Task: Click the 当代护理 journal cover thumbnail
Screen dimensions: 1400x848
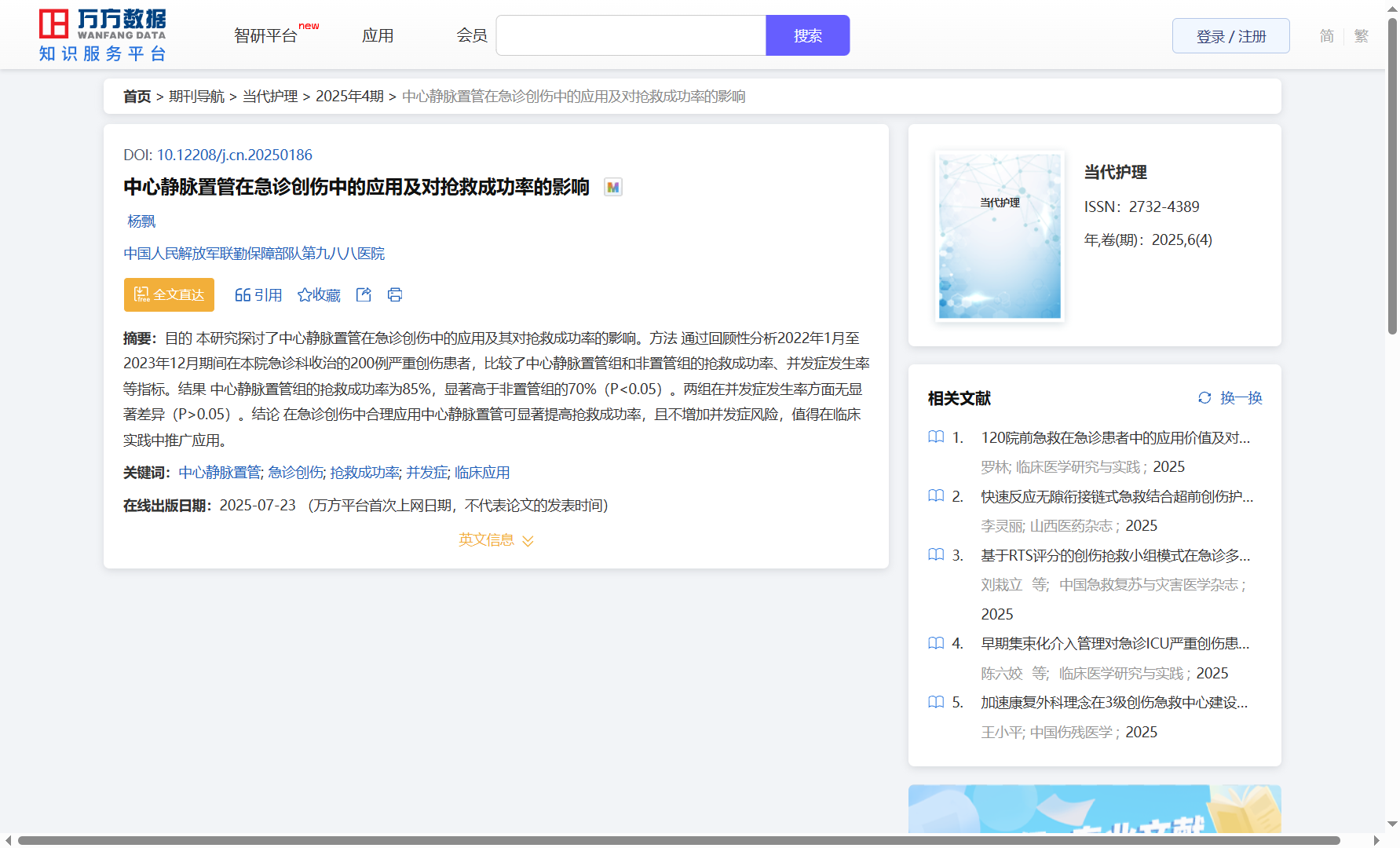Action: pos(1000,236)
